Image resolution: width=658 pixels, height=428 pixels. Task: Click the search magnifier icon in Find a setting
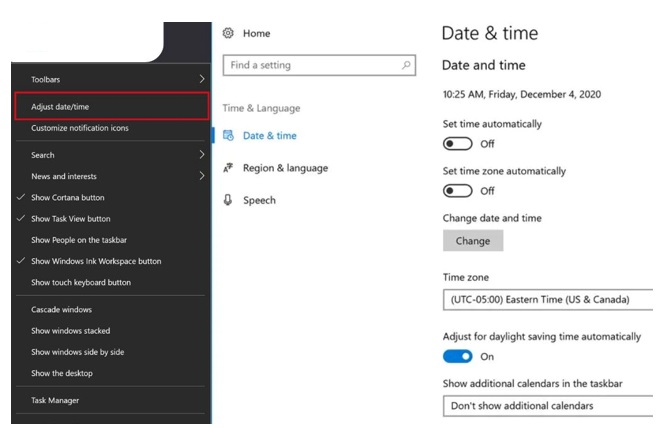pos(406,65)
